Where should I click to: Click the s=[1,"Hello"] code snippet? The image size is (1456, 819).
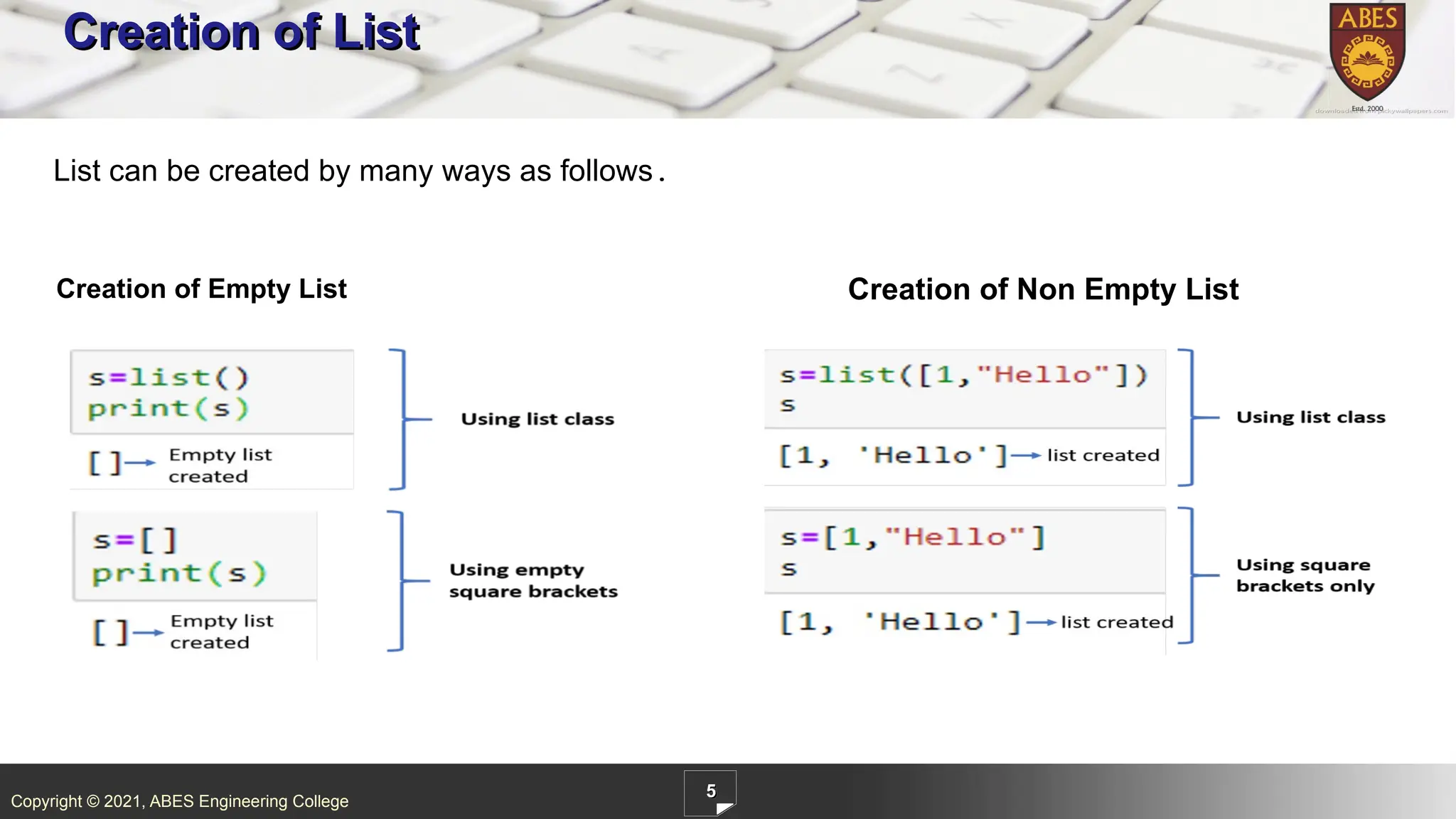(965, 551)
